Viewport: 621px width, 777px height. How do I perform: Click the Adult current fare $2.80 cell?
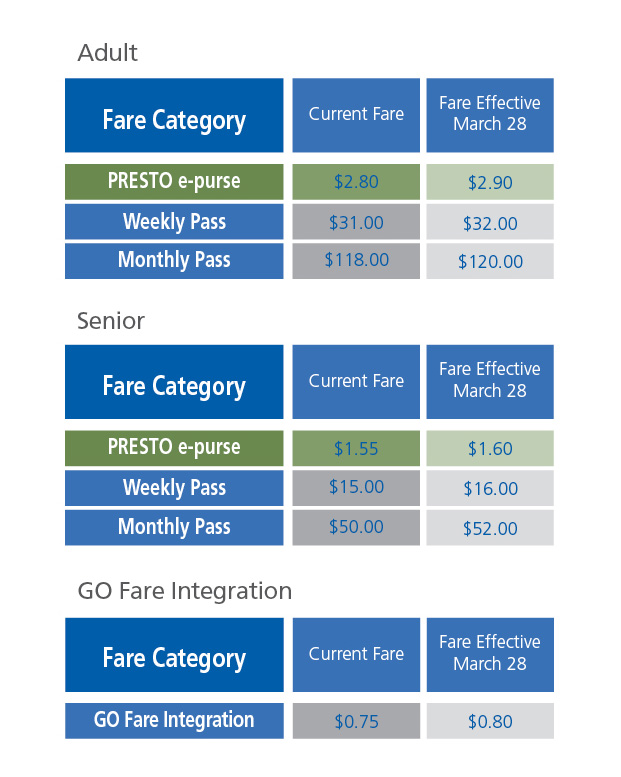(x=356, y=182)
